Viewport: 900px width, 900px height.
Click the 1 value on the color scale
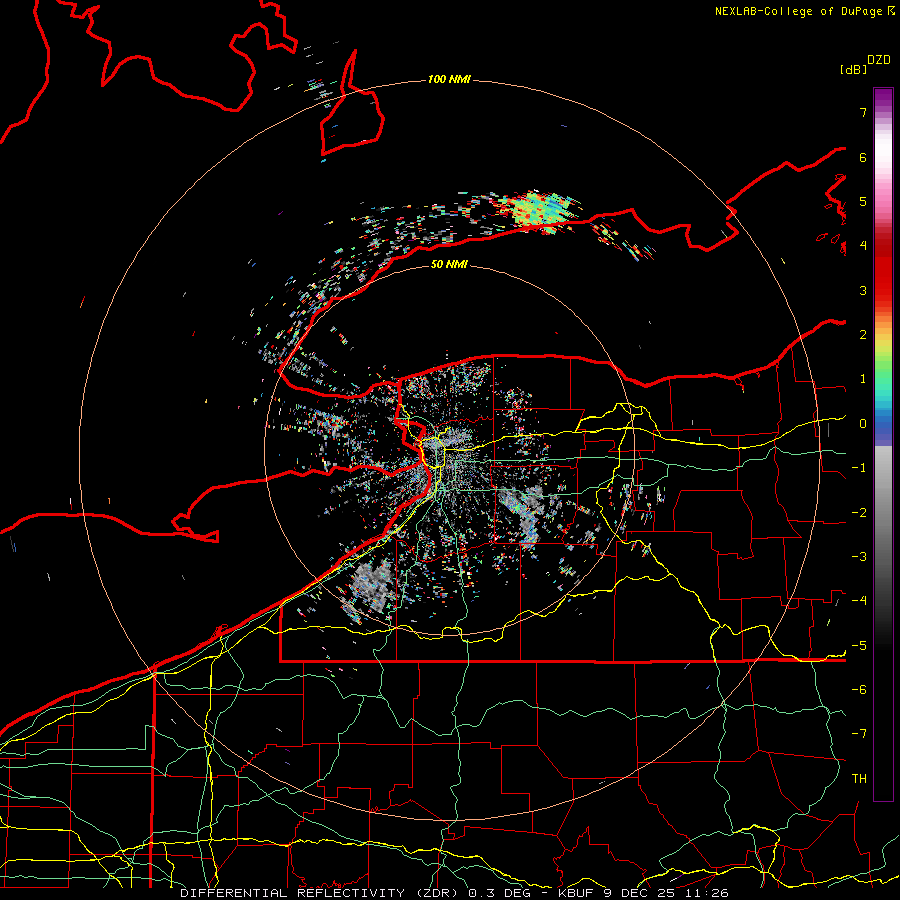(863, 379)
